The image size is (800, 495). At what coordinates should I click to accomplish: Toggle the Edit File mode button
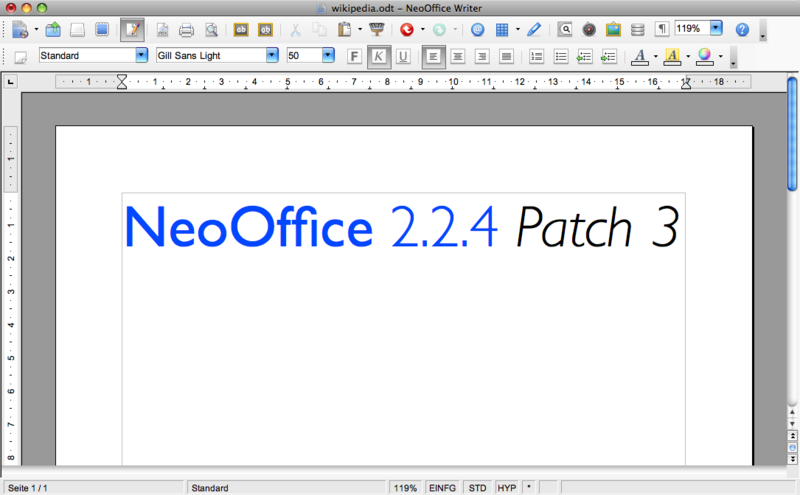click(132, 30)
